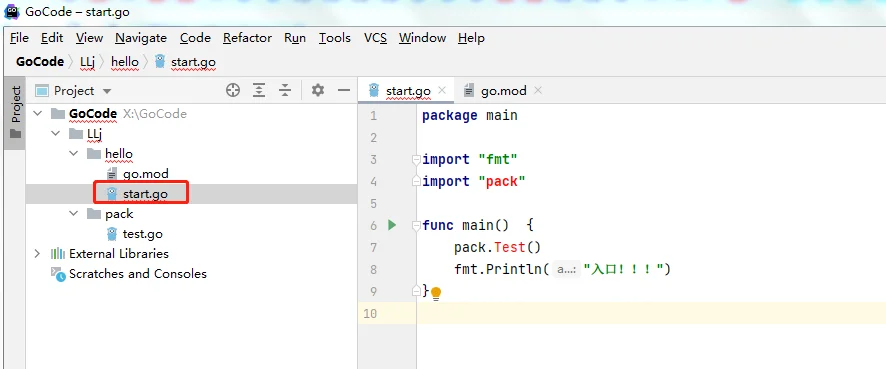886x369 pixels.
Task: Place cursor on empty line 10
Action: [x=651, y=313]
